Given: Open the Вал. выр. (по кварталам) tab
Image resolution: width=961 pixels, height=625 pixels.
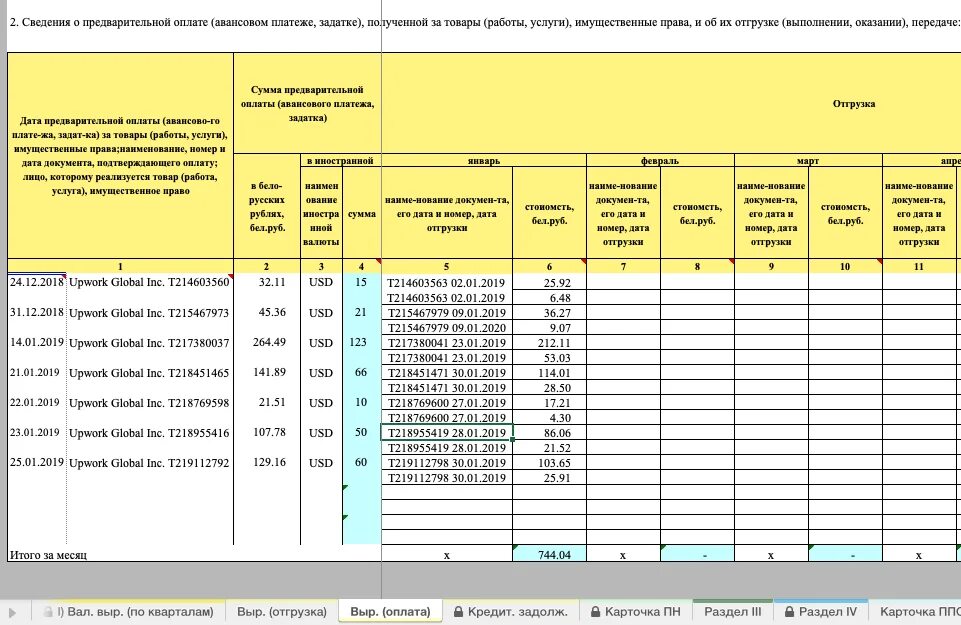Looking at the screenshot, I should pos(129,612).
